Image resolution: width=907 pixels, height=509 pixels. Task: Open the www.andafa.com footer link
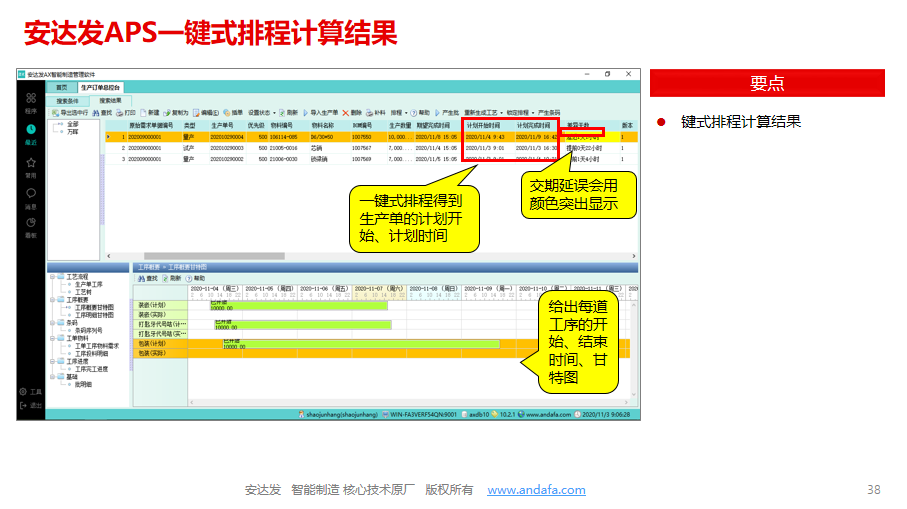coord(536,490)
